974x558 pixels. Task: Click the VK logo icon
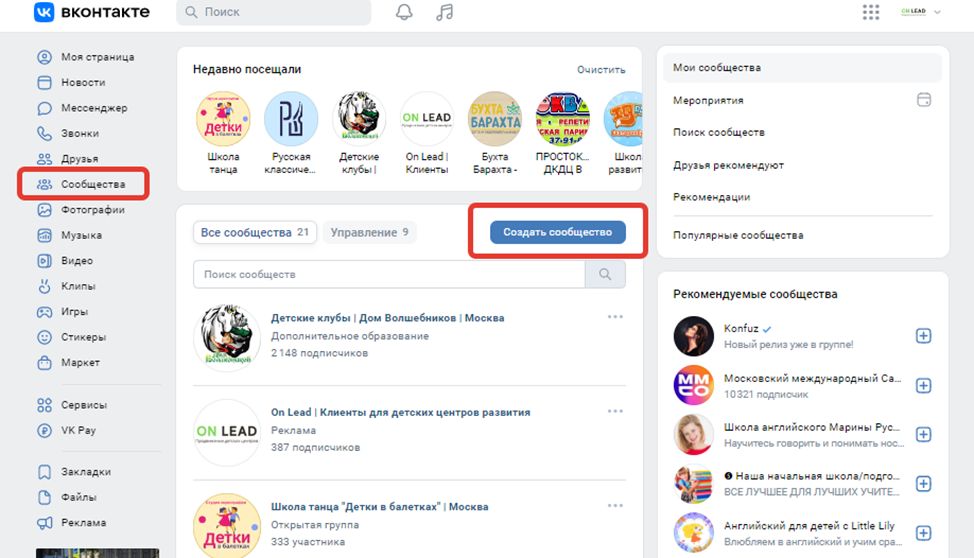[x=43, y=11]
